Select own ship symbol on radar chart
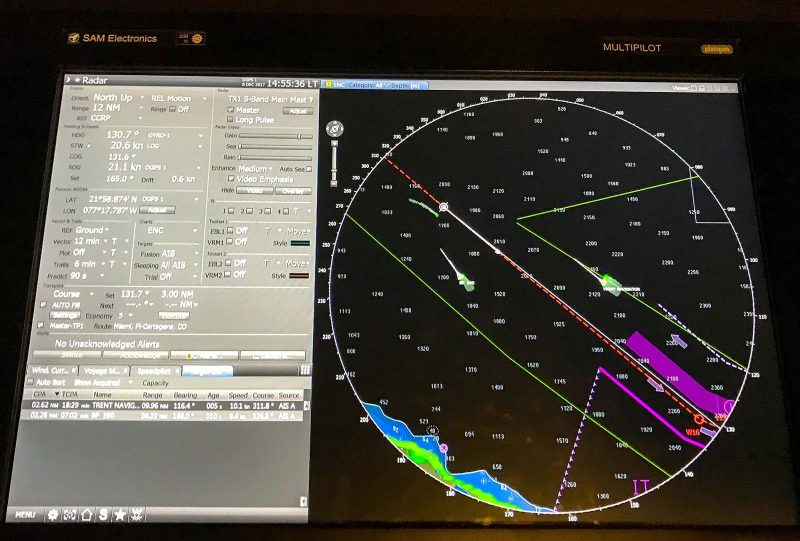This screenshot has height=541, width=800. 444,207
